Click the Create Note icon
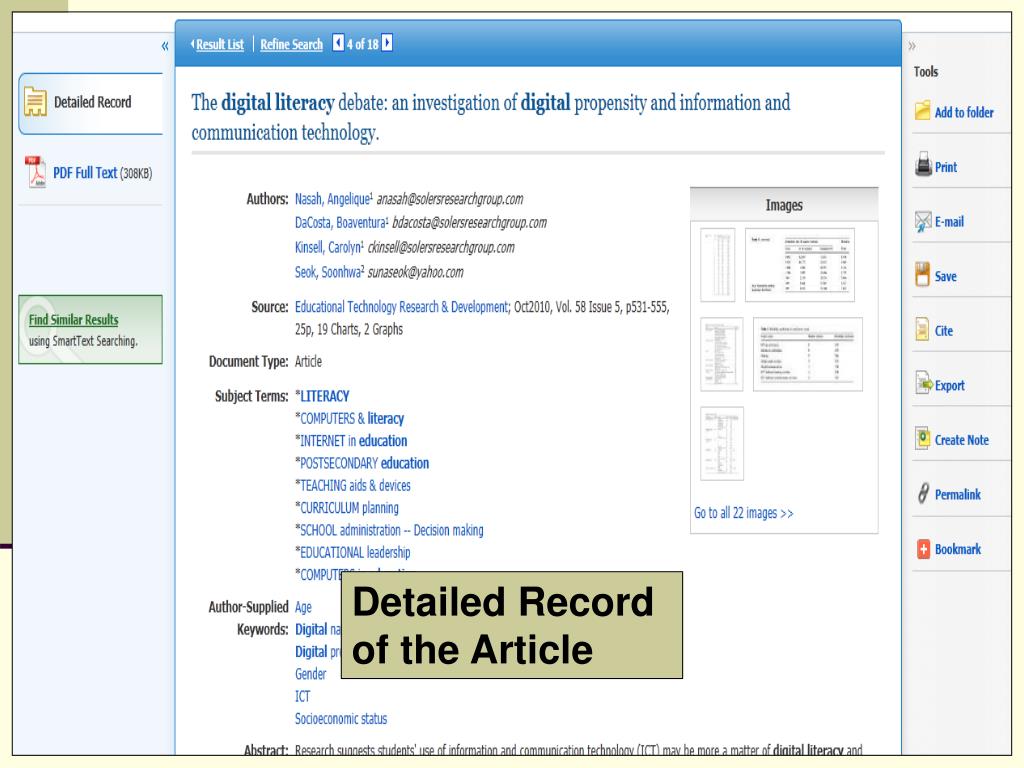1024x768 pixels. pyautogui.click(x=922, y=438)
